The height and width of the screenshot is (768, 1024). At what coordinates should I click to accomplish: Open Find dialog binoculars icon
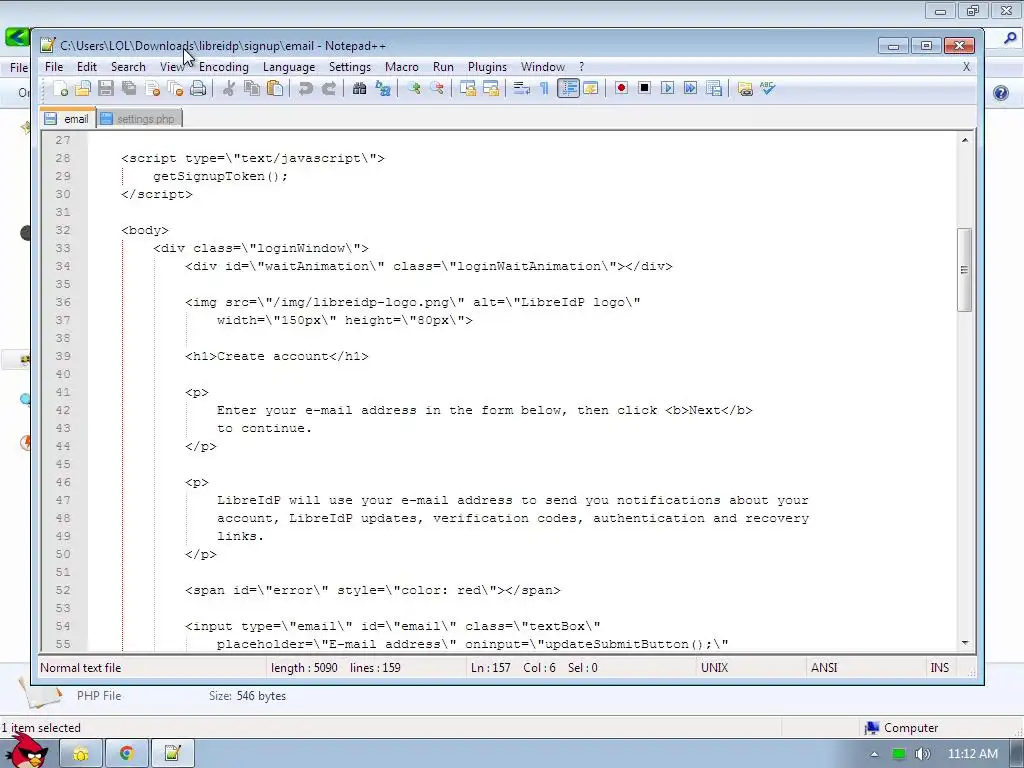coord(359,89)
